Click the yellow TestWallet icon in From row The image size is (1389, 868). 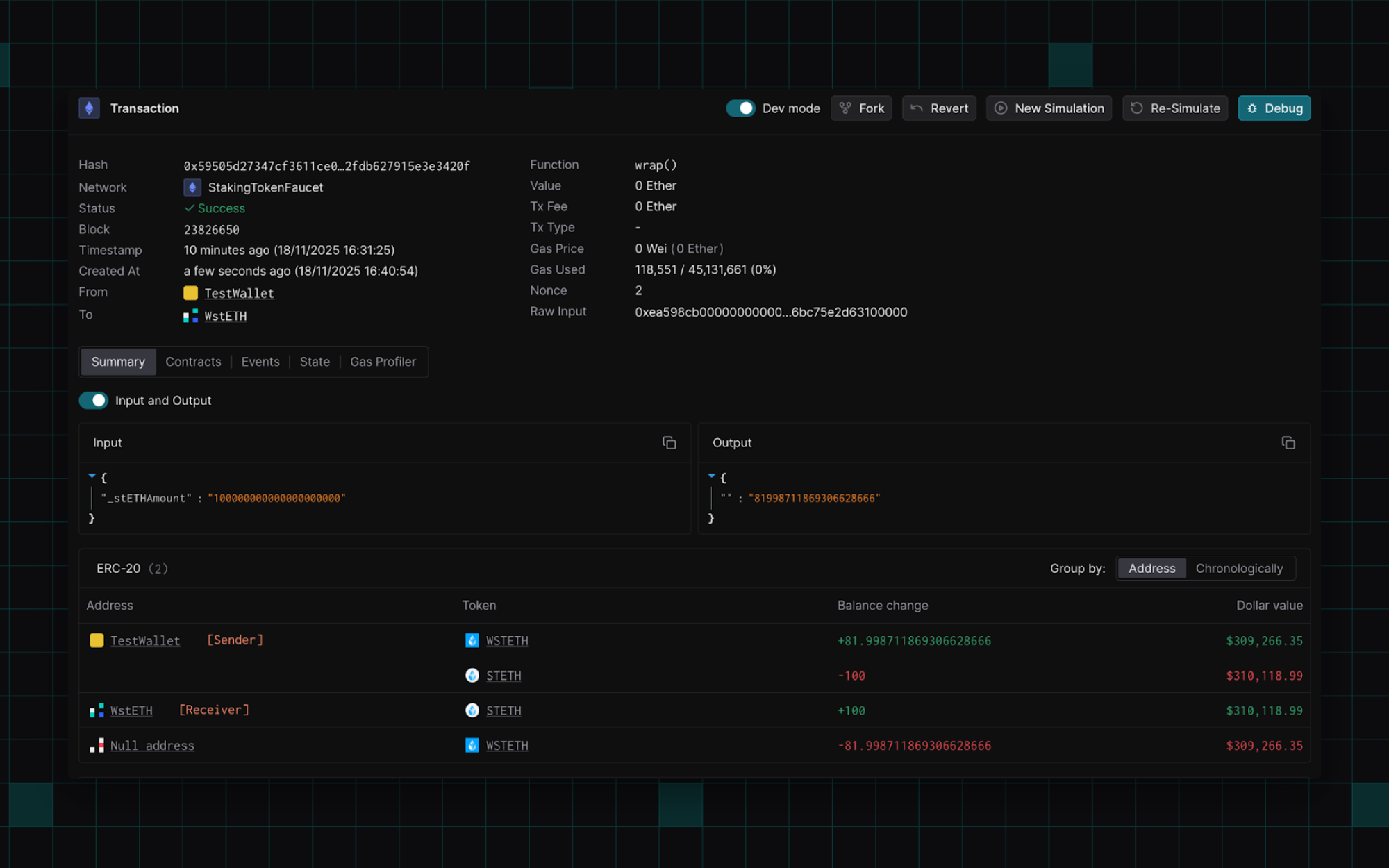(190, 293)
